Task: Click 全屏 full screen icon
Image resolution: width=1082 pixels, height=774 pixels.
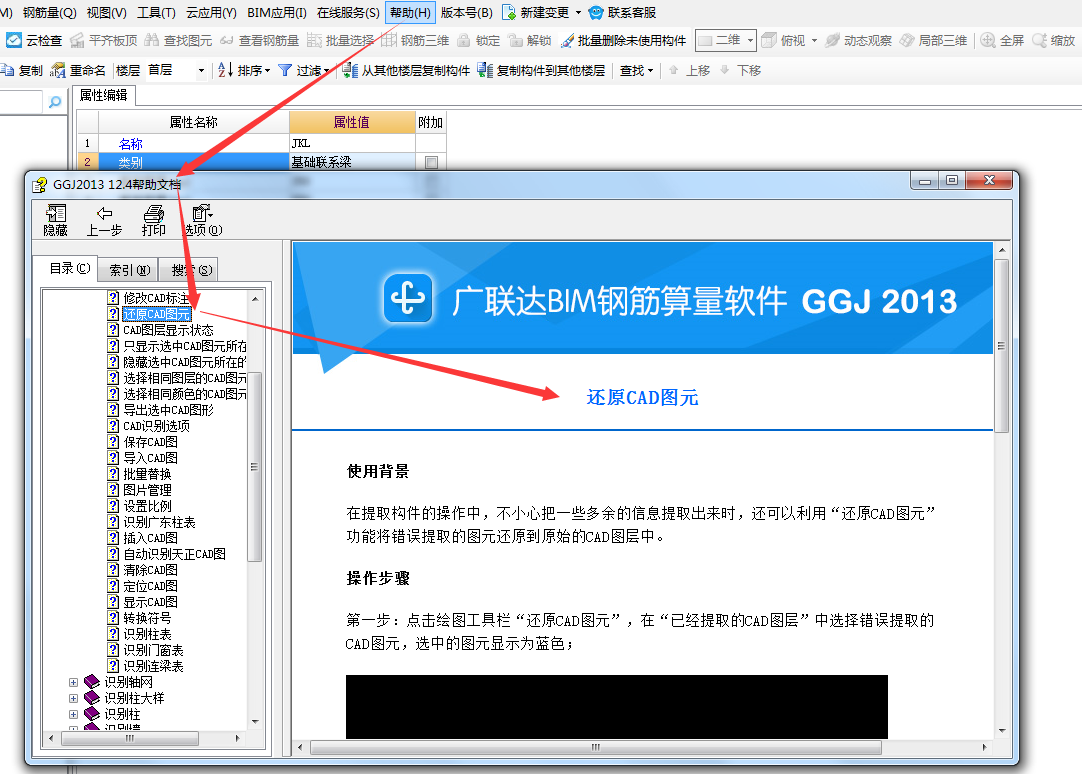Action: (x=988, y=41)
